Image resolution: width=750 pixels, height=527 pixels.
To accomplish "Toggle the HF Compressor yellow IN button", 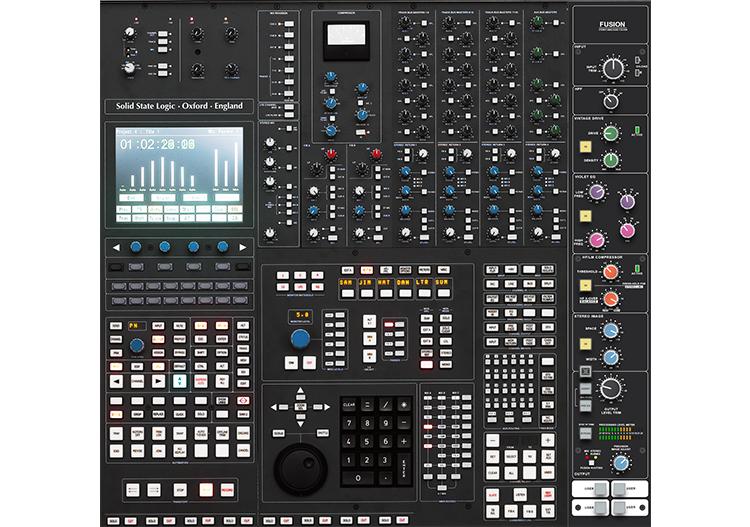I will (x=585, y=285).
